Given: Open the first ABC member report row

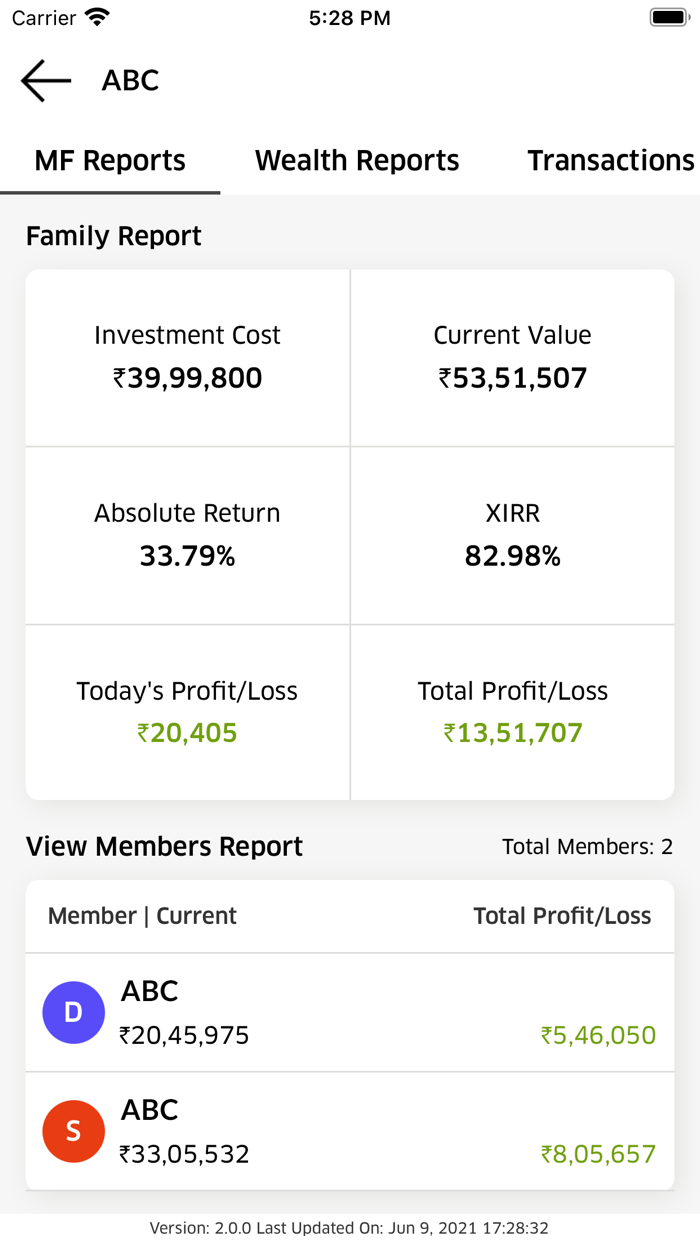Looking at the screenshot, I should point(350,1012).
